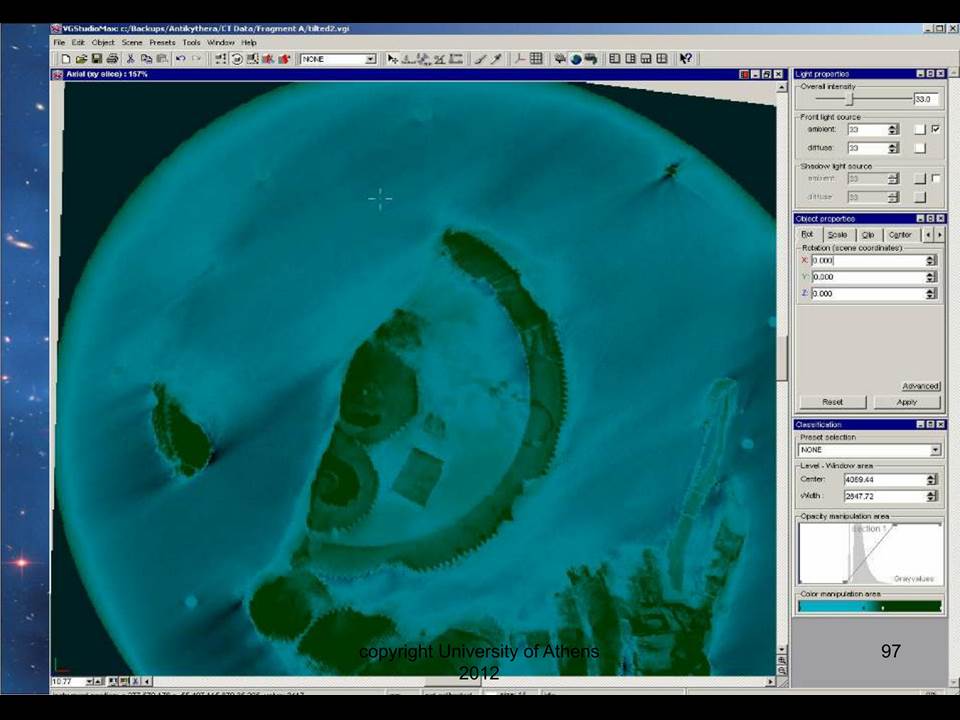Open the Object menu
Viewport: 960px width, 720px height.
coord(103,43)
